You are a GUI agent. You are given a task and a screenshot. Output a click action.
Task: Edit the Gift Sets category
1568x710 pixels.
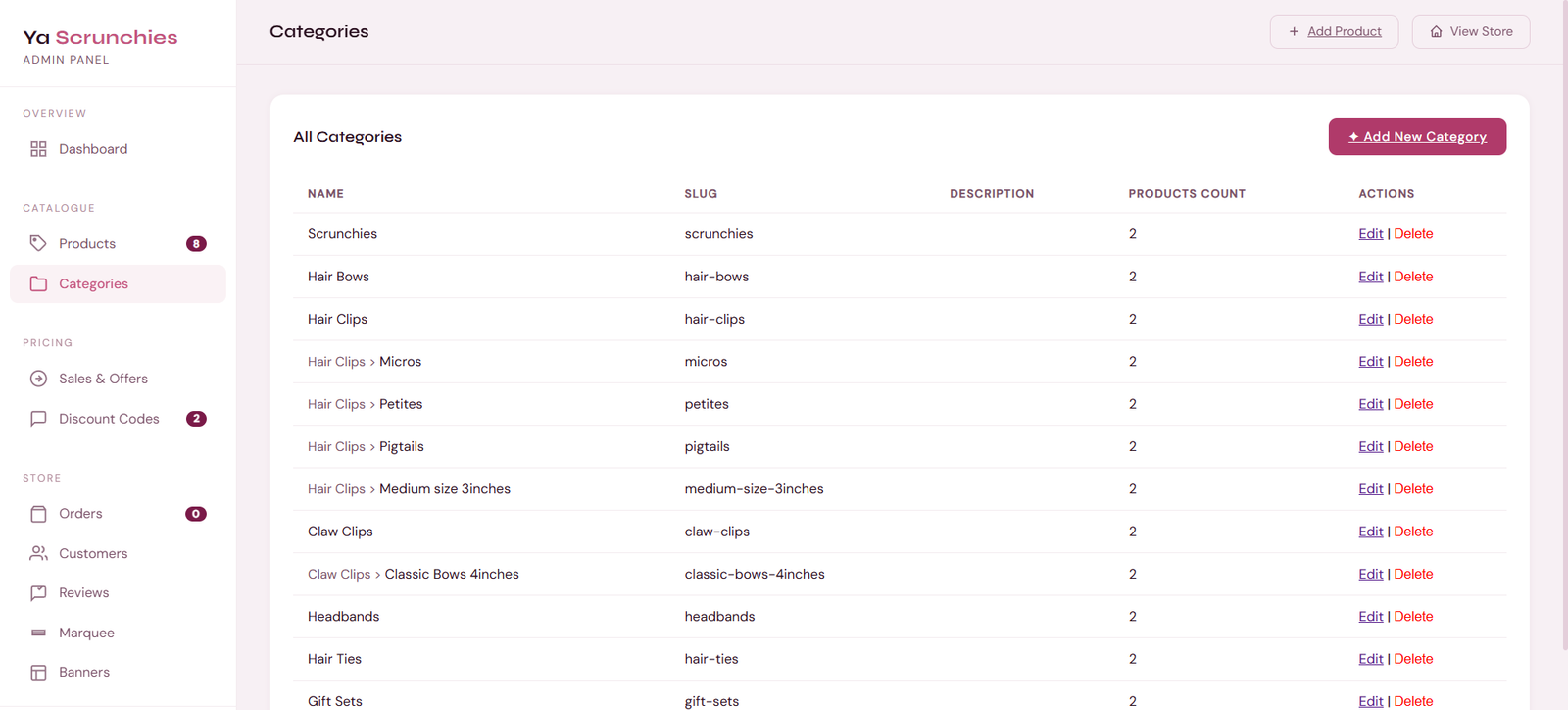point(1370,701)
